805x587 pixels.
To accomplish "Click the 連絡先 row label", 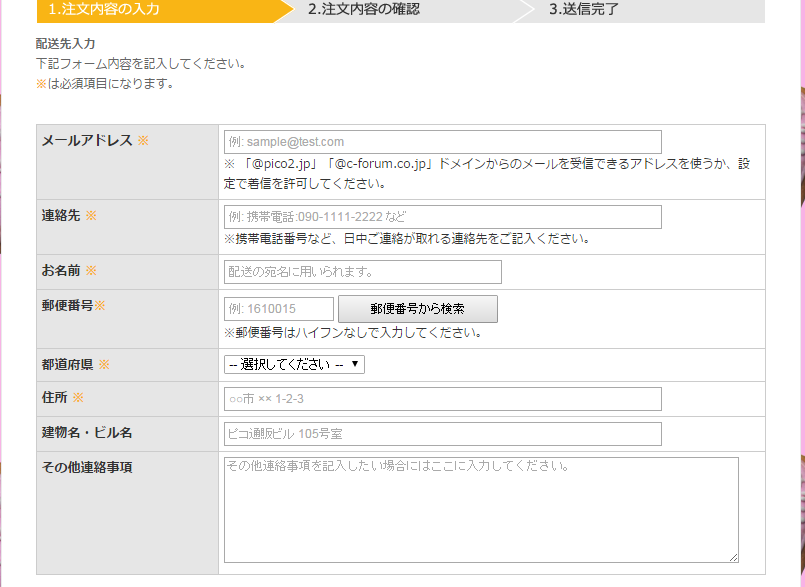I will point(62,216).
